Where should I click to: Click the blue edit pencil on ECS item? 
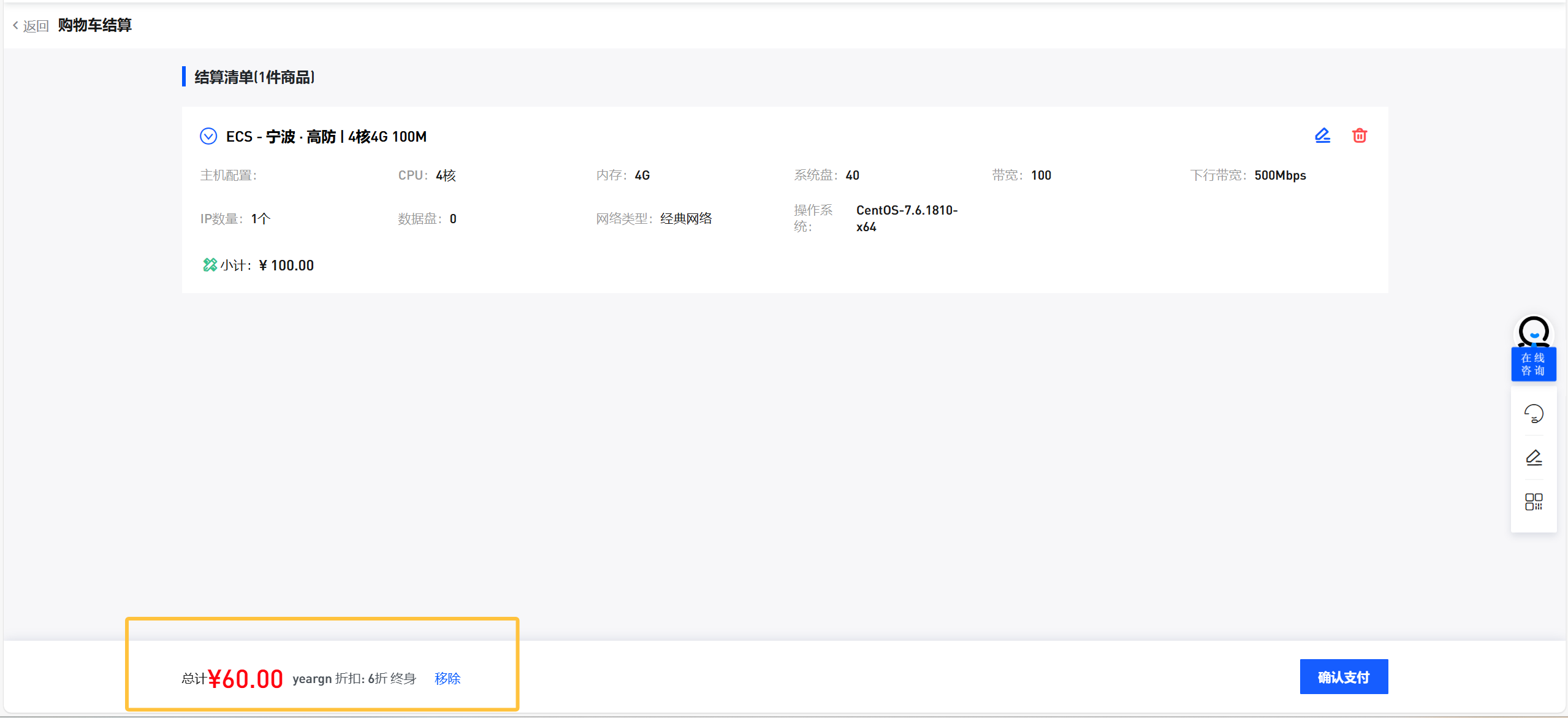(x=1322, y=136)
